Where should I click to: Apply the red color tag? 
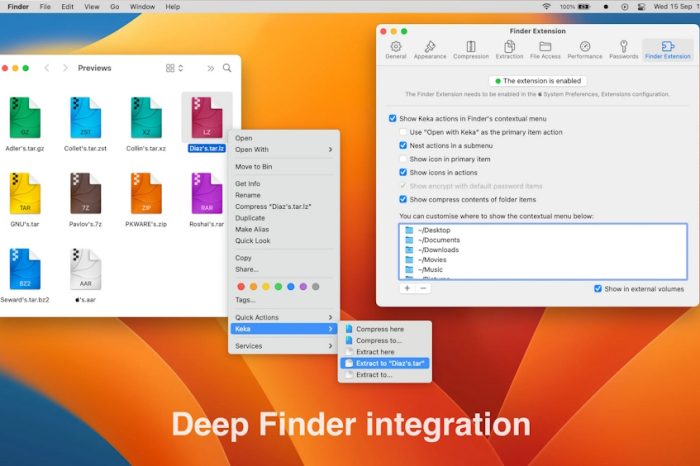click(x=240, y=286)
